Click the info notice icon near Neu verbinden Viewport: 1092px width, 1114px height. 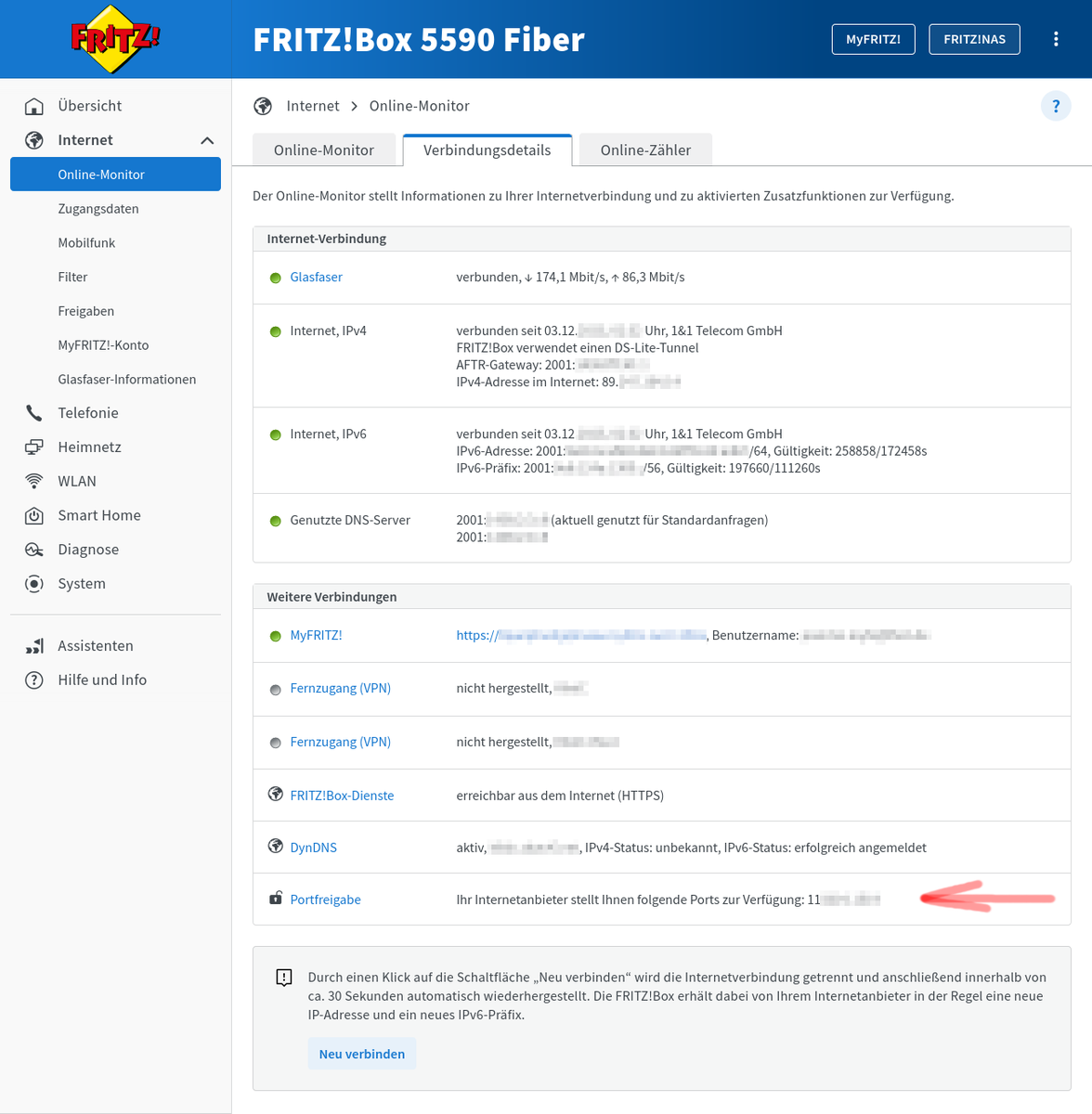pos(284,978)
